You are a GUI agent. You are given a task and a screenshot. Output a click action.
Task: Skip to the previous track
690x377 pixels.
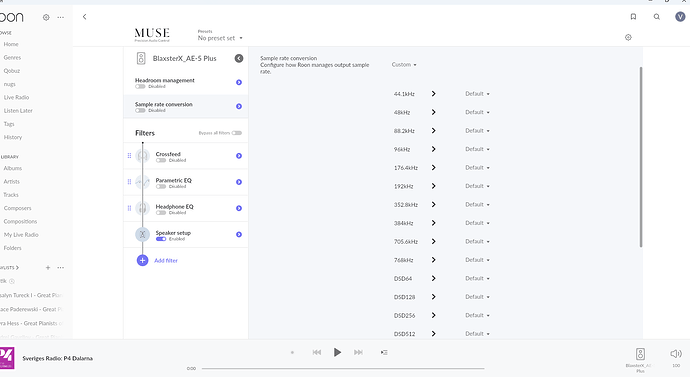[x=316, y=352]
